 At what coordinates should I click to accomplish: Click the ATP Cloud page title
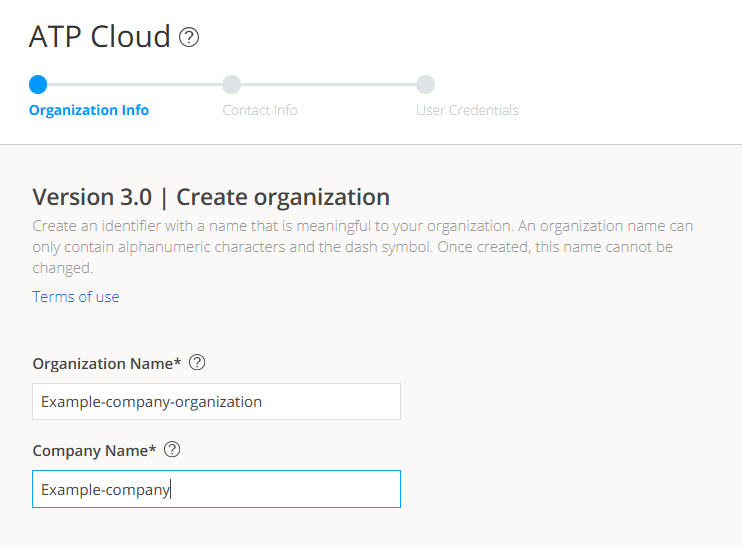point(100,37)
